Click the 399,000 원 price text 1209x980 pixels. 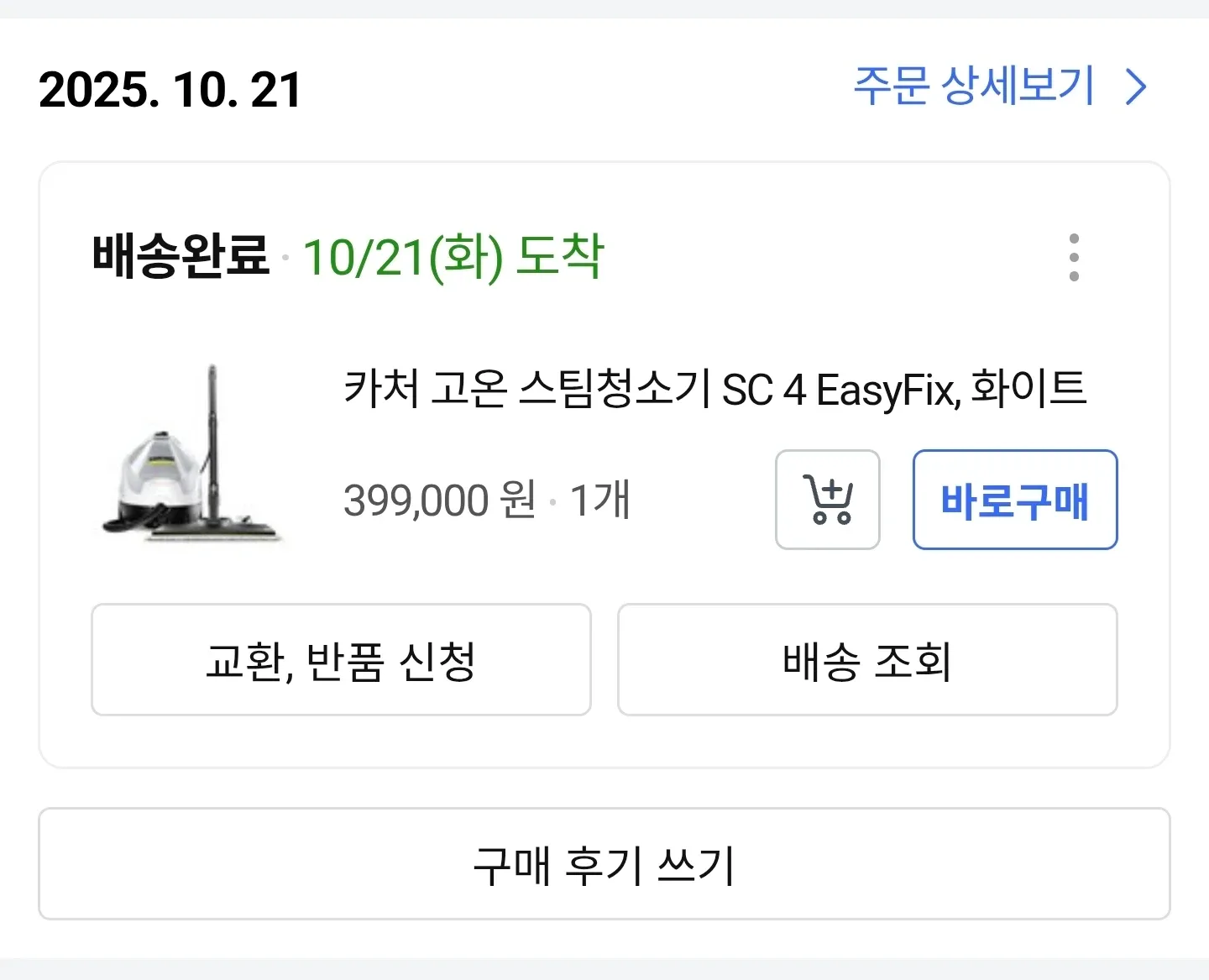[x=439, y=500]
